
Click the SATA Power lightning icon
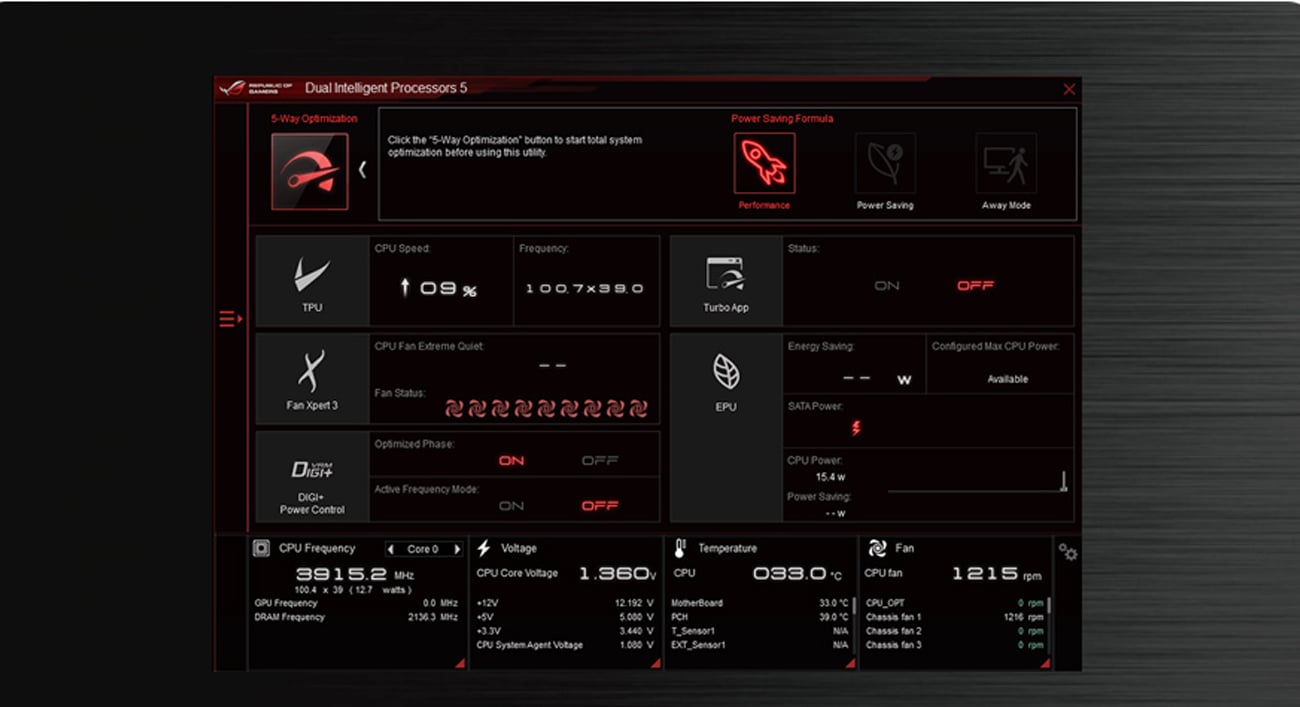point(856,428)
